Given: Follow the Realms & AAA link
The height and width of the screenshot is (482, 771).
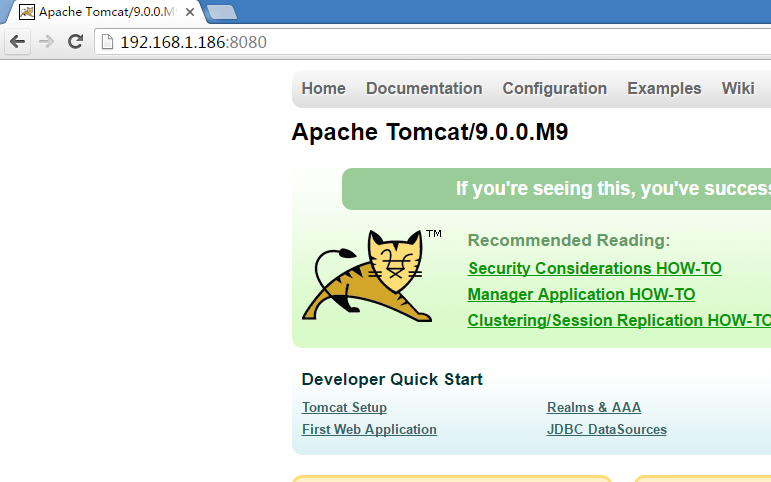Looking at the screenshot, I should [x=594, y=408].
